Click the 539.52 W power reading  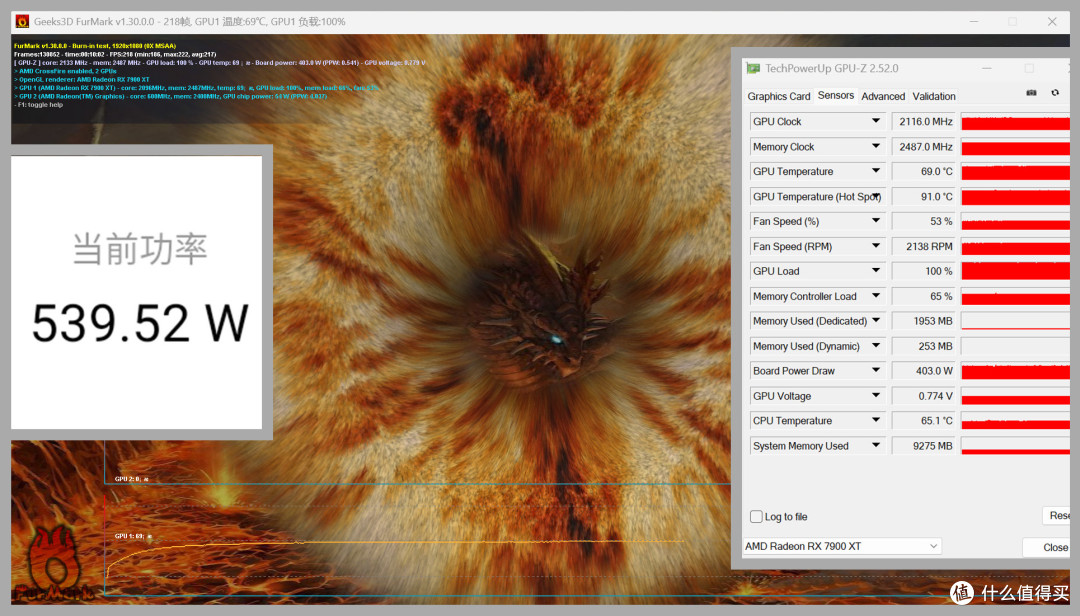tap(140, 323)
